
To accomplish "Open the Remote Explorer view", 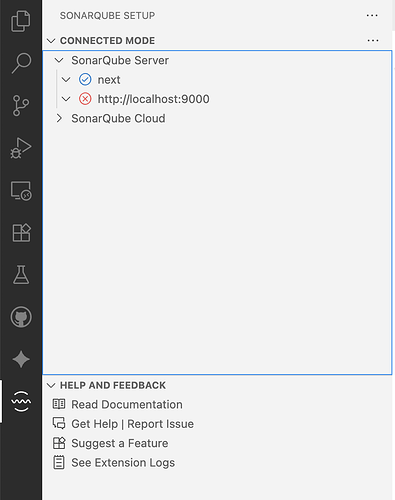I will coord(21,190).
